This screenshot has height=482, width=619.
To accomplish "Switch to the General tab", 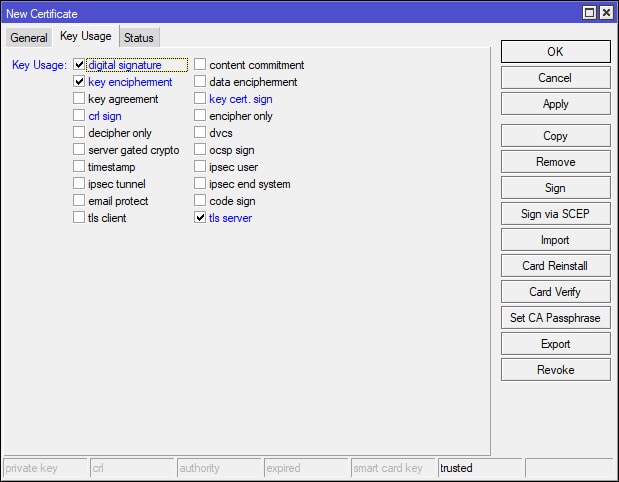I will (x=29, y=38).
